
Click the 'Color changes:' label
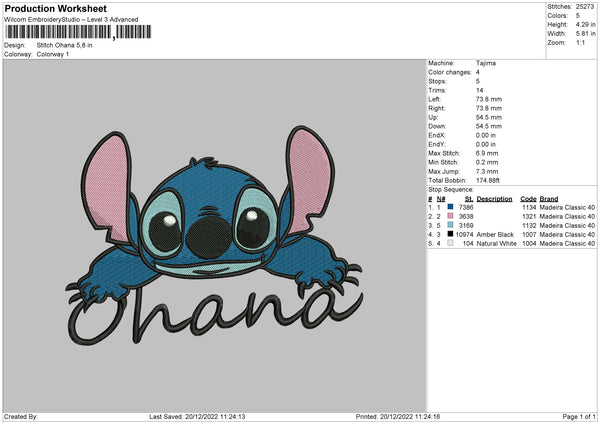[450, 72]
